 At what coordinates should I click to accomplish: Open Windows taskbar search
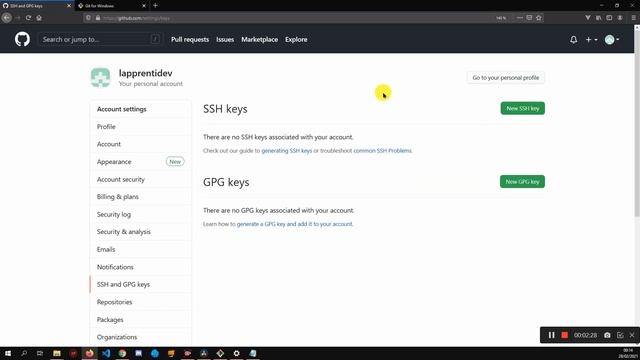pyautogui.click(x=24, y=353)
